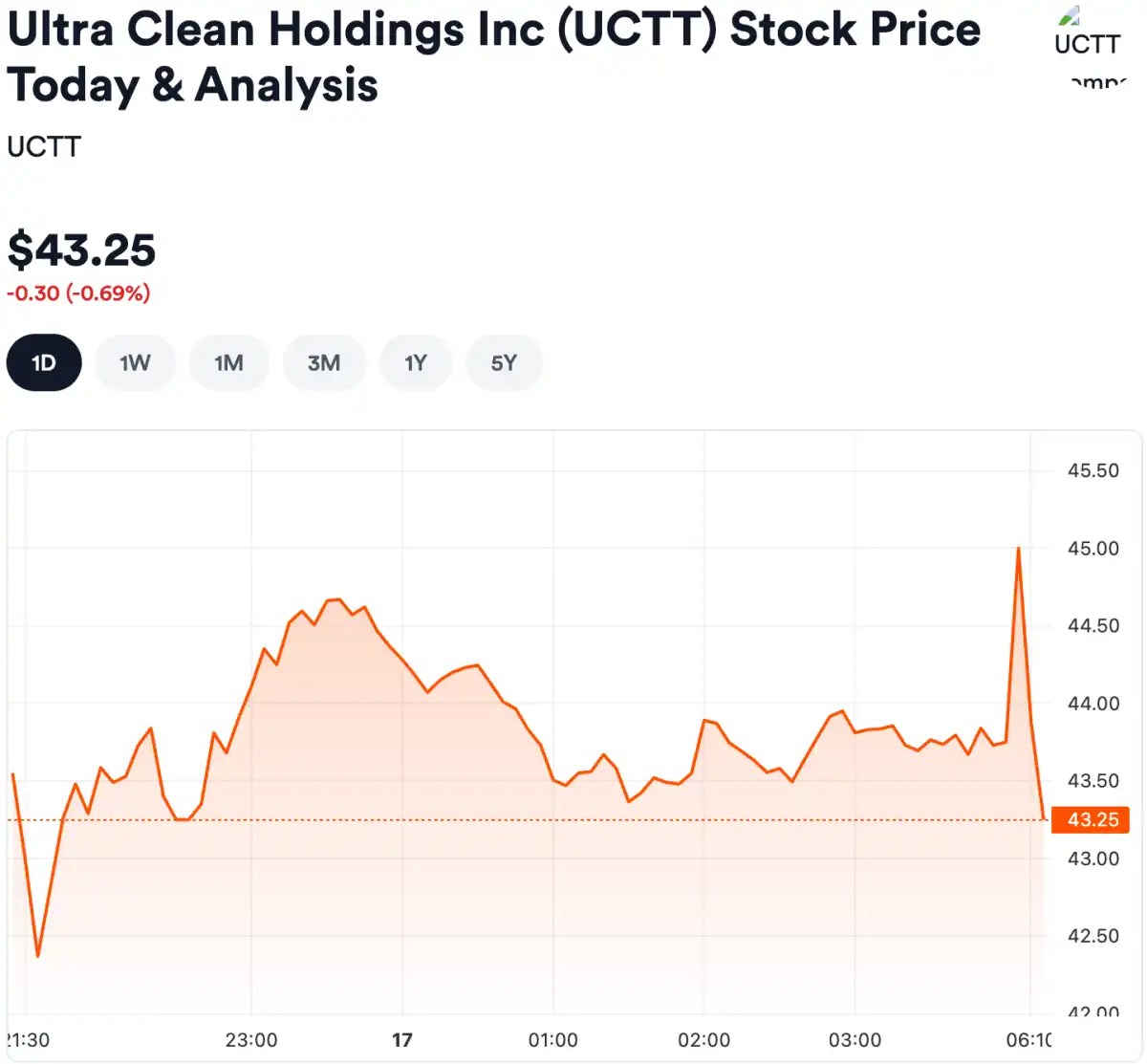Click the 01:00 time axis label
The image size is (1147, 1064).
553,1040
